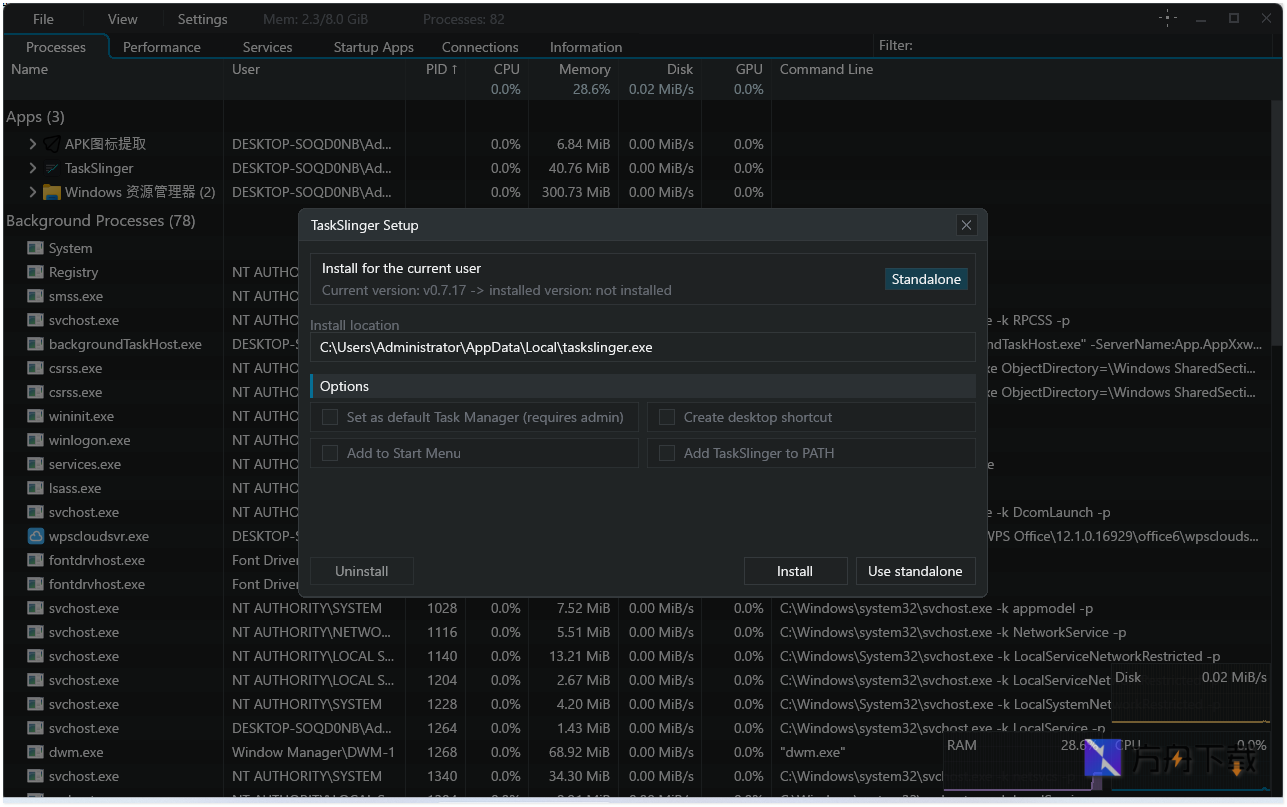Tick the Create desktop shortcut checkbox
This screenshot has width=1287, height=807.
click(667, 417)
